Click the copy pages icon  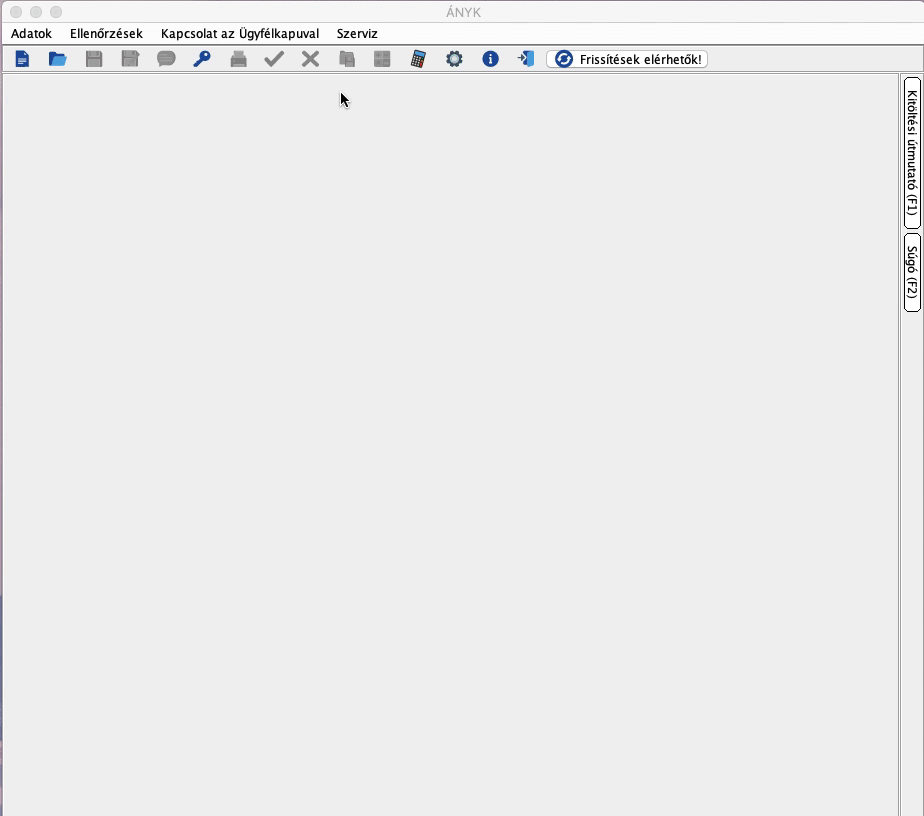tap(347, 59)
